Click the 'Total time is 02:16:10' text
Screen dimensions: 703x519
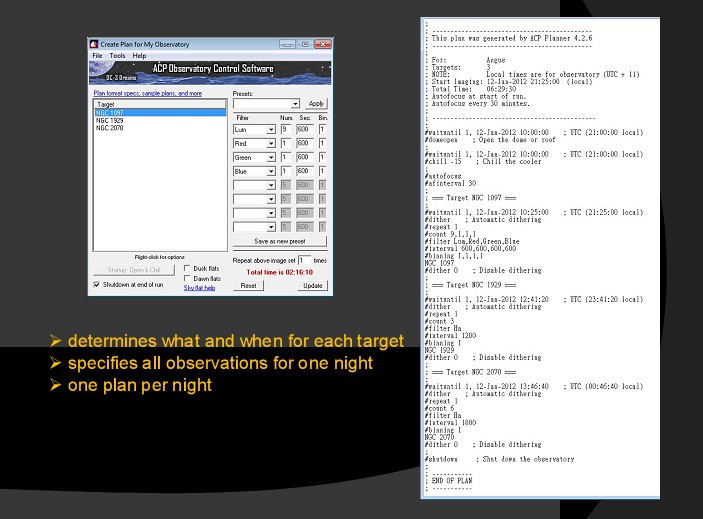280,272
